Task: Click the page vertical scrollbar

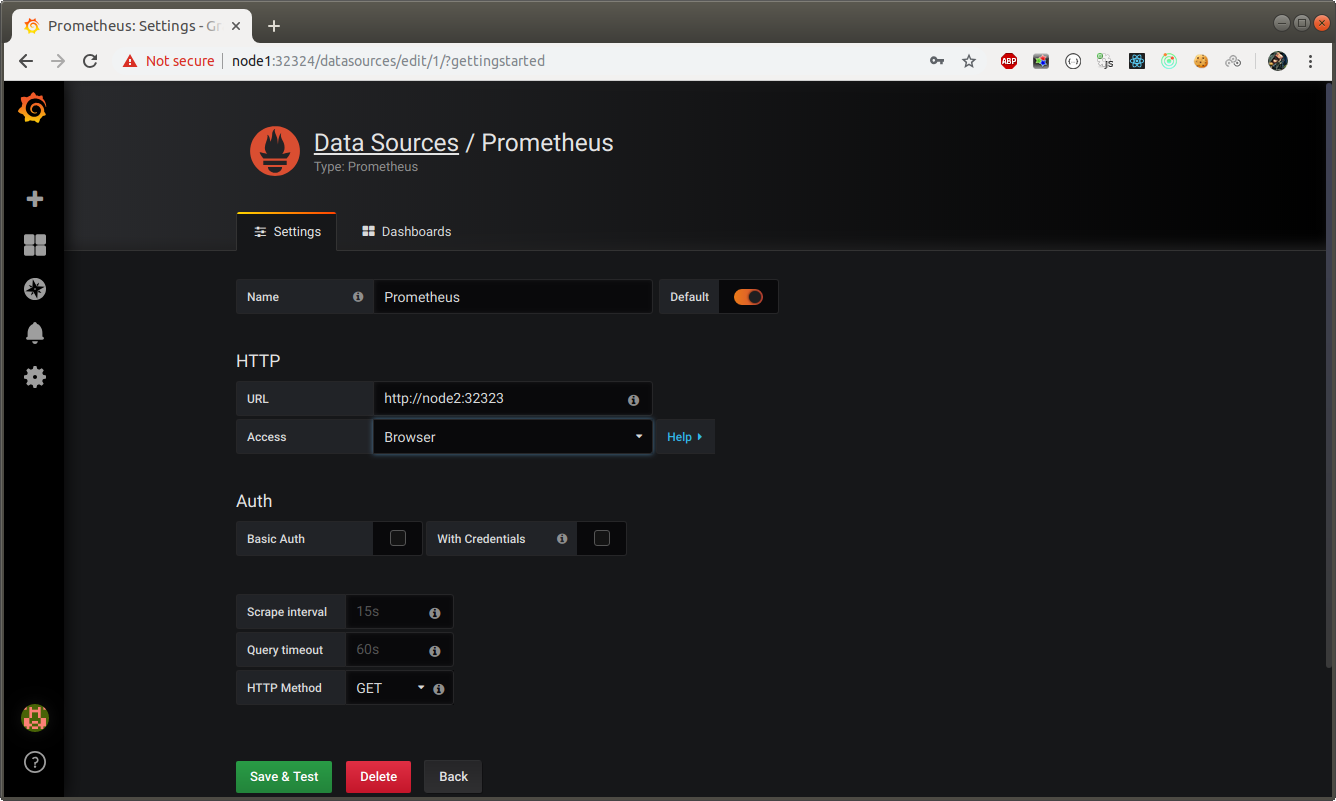Action: (1329, 377)
